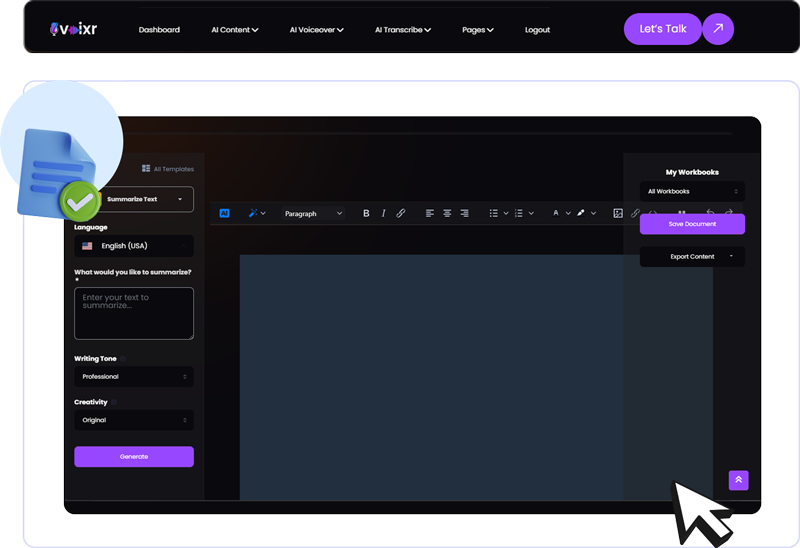Open the Summarize Text template dropdown
This screenshot has width=800, height=548.
(145, 199)
